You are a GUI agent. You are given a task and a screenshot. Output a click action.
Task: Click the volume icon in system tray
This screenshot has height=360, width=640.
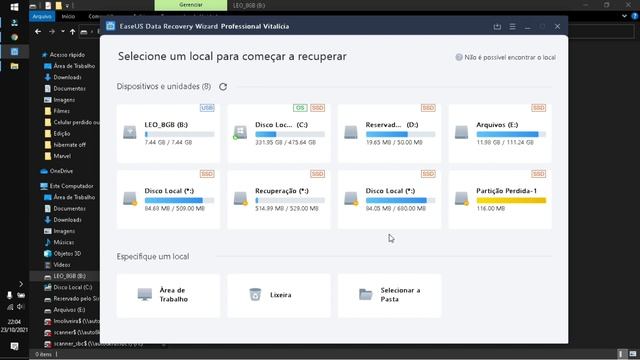(20, 307)
